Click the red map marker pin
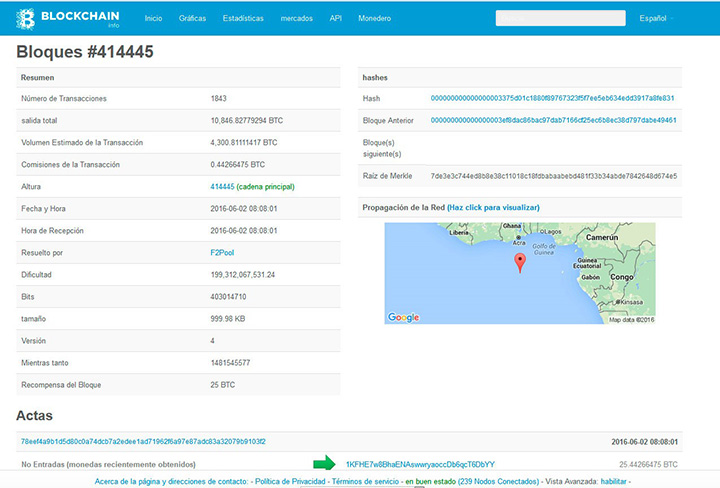This screenshot has height=488, width=720. click(518, 262)
